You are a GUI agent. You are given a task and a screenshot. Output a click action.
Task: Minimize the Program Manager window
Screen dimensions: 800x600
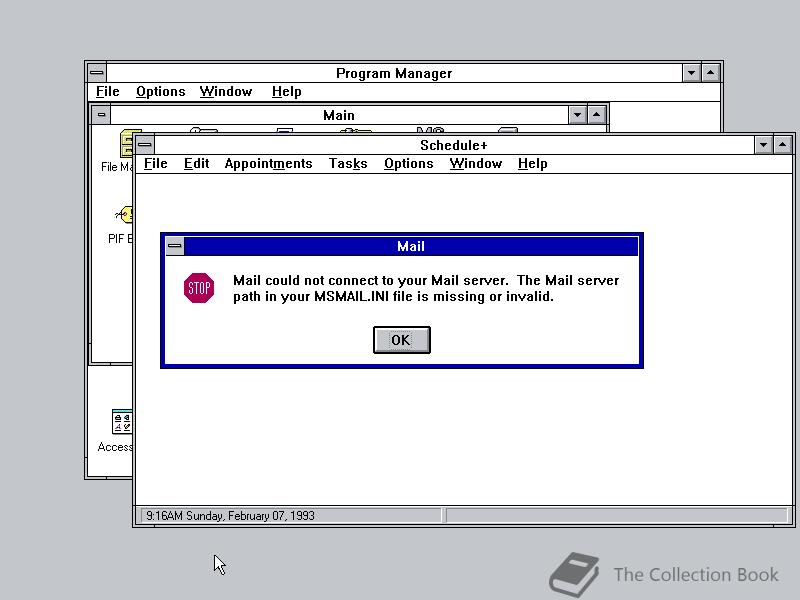click(x=691, y=73)
